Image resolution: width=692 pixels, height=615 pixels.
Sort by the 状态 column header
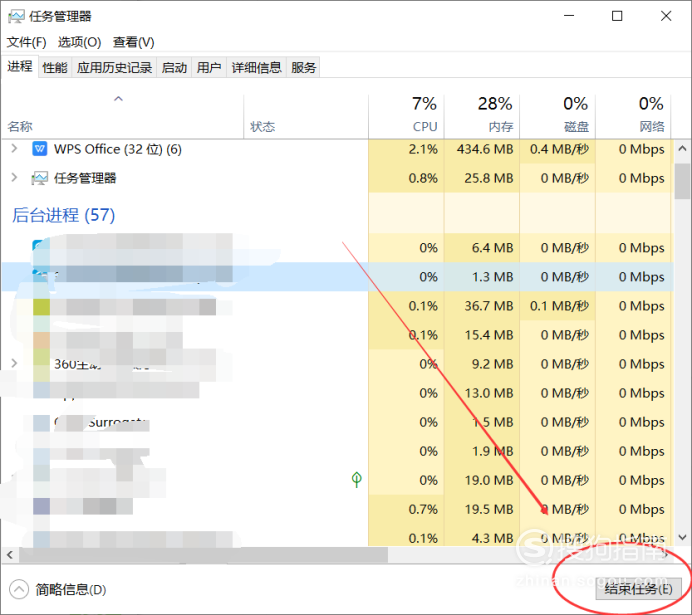pyautogui.click(x=306, y=116)
